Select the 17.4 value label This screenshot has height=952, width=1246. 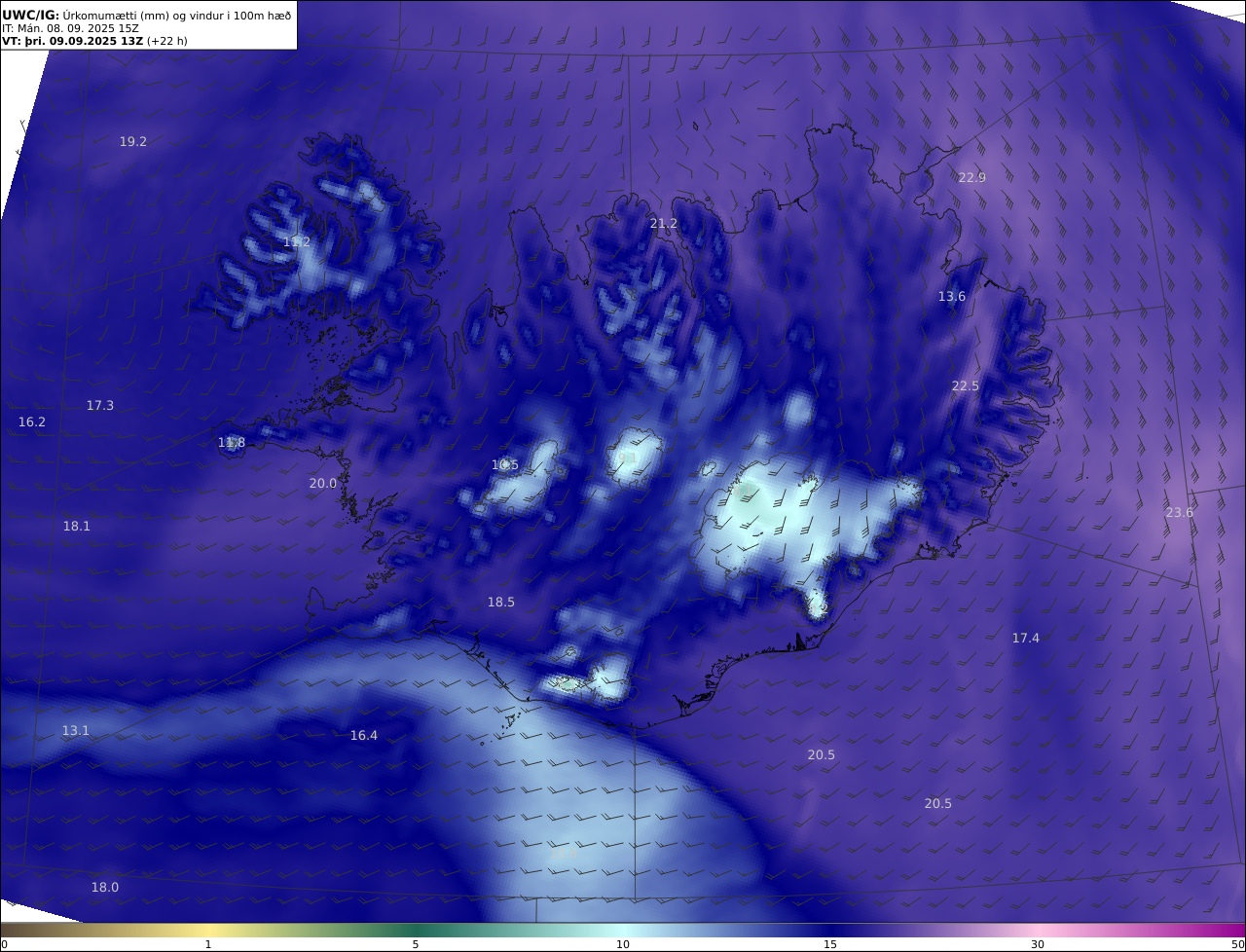point(1026,639)
